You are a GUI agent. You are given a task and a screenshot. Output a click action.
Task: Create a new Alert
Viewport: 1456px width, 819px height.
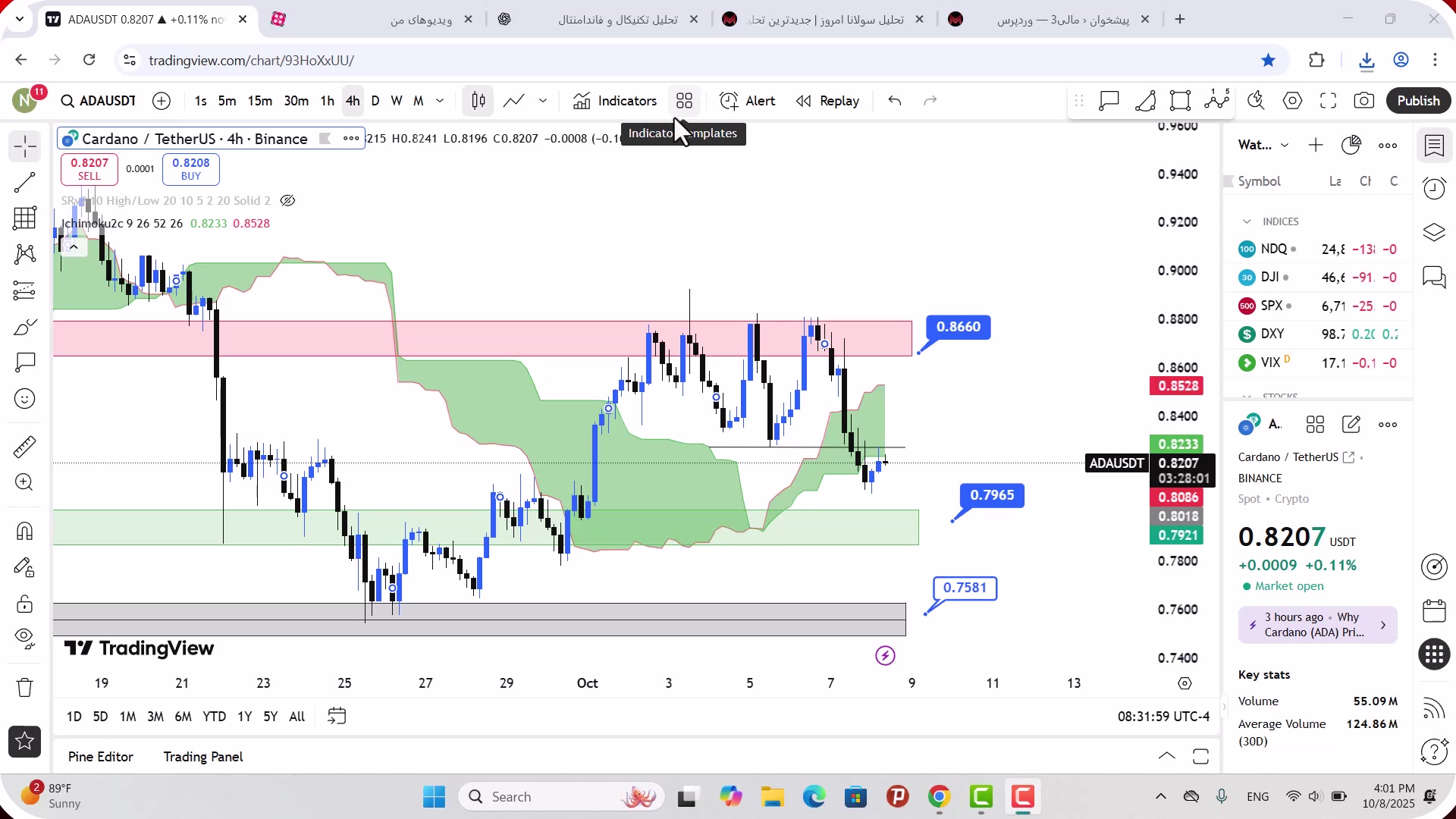[748, 101]
